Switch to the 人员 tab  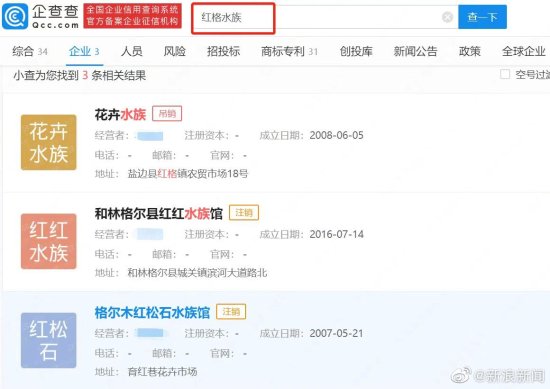click(x=132, y=52)
